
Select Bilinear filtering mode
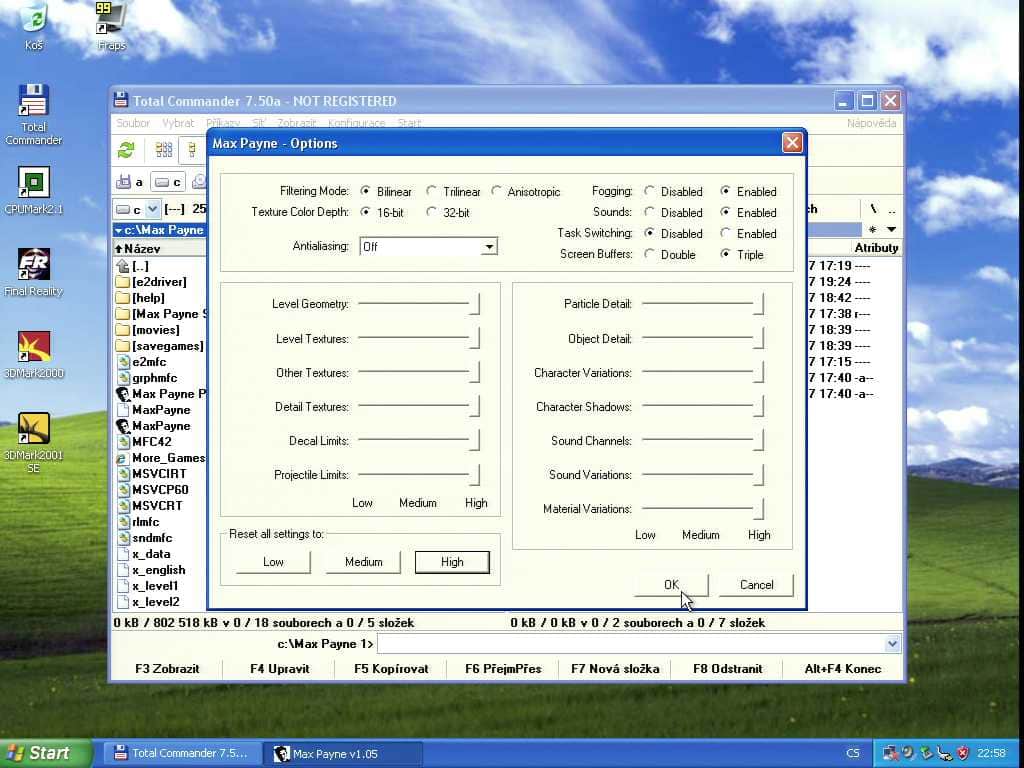pos(365,191)
